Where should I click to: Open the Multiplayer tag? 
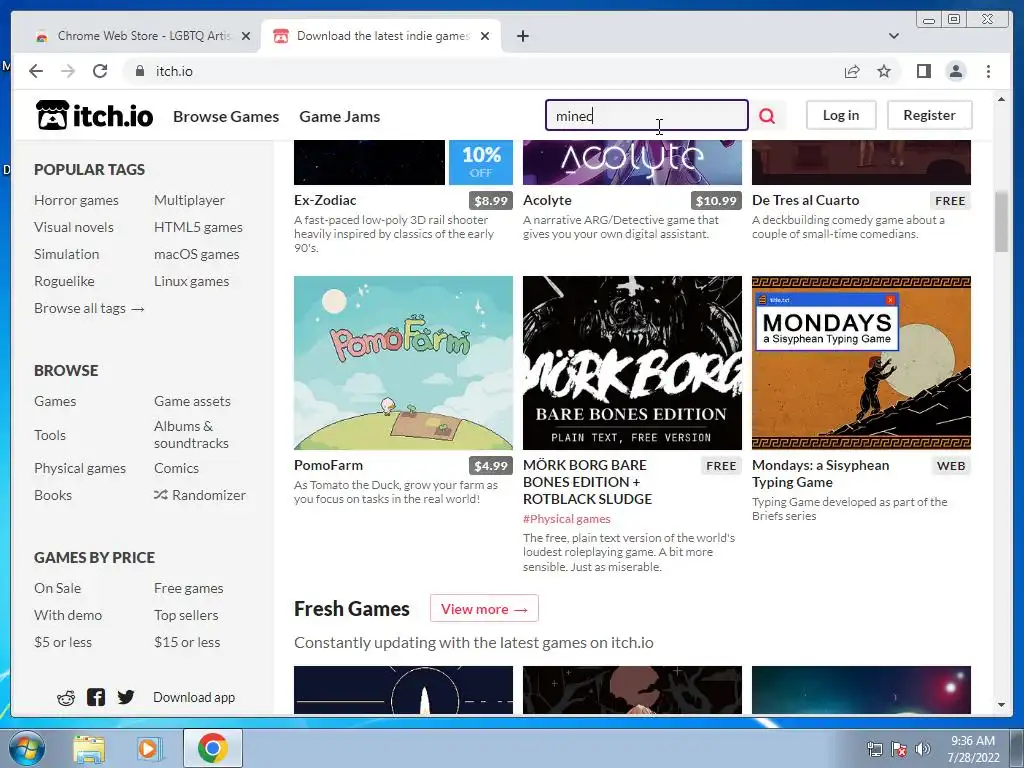coord(189,200)
